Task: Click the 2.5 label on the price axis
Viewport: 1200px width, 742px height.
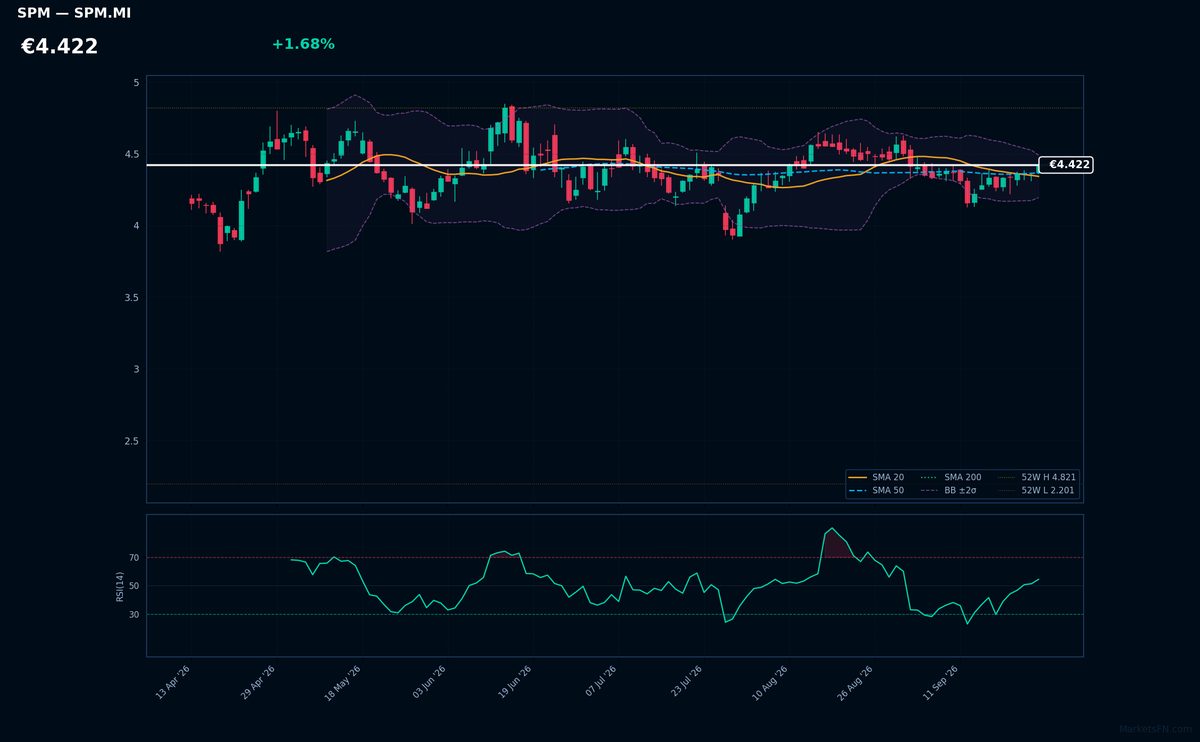Action: click(x=131, y=441)
